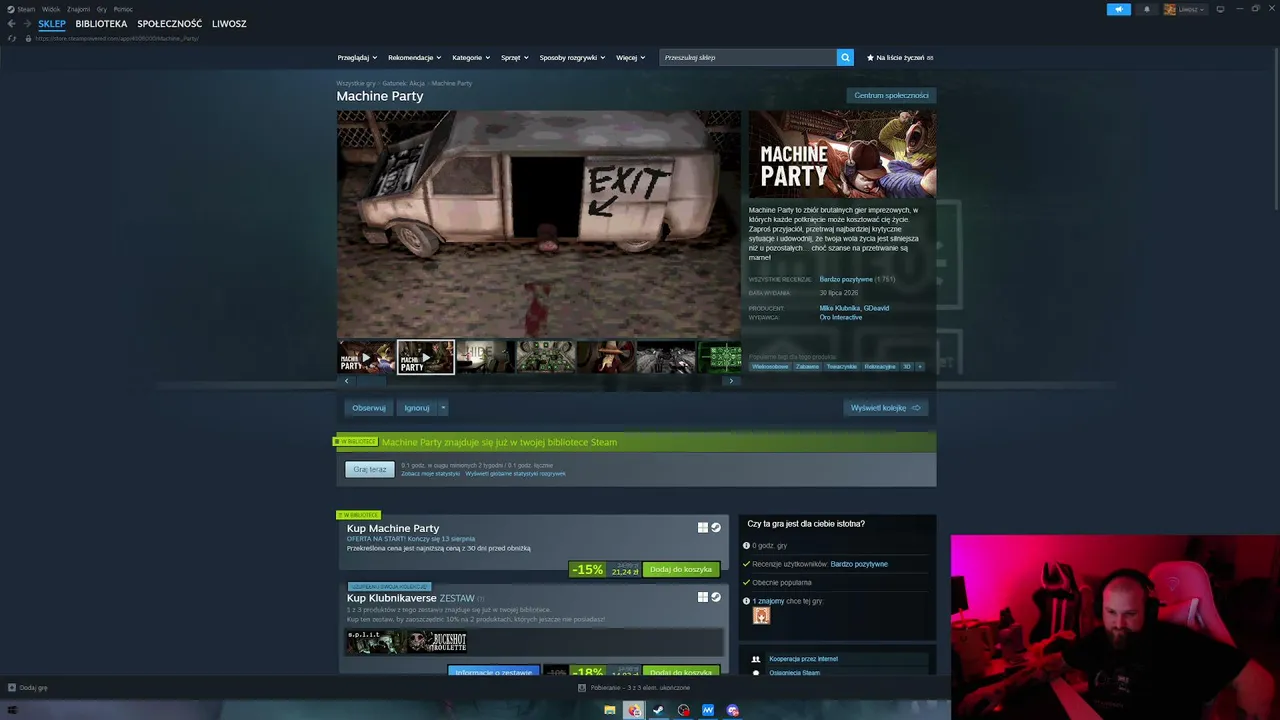This screenshot has width=1280, height=720.
Task: Click the media strip left arrow
Action: 346,381
